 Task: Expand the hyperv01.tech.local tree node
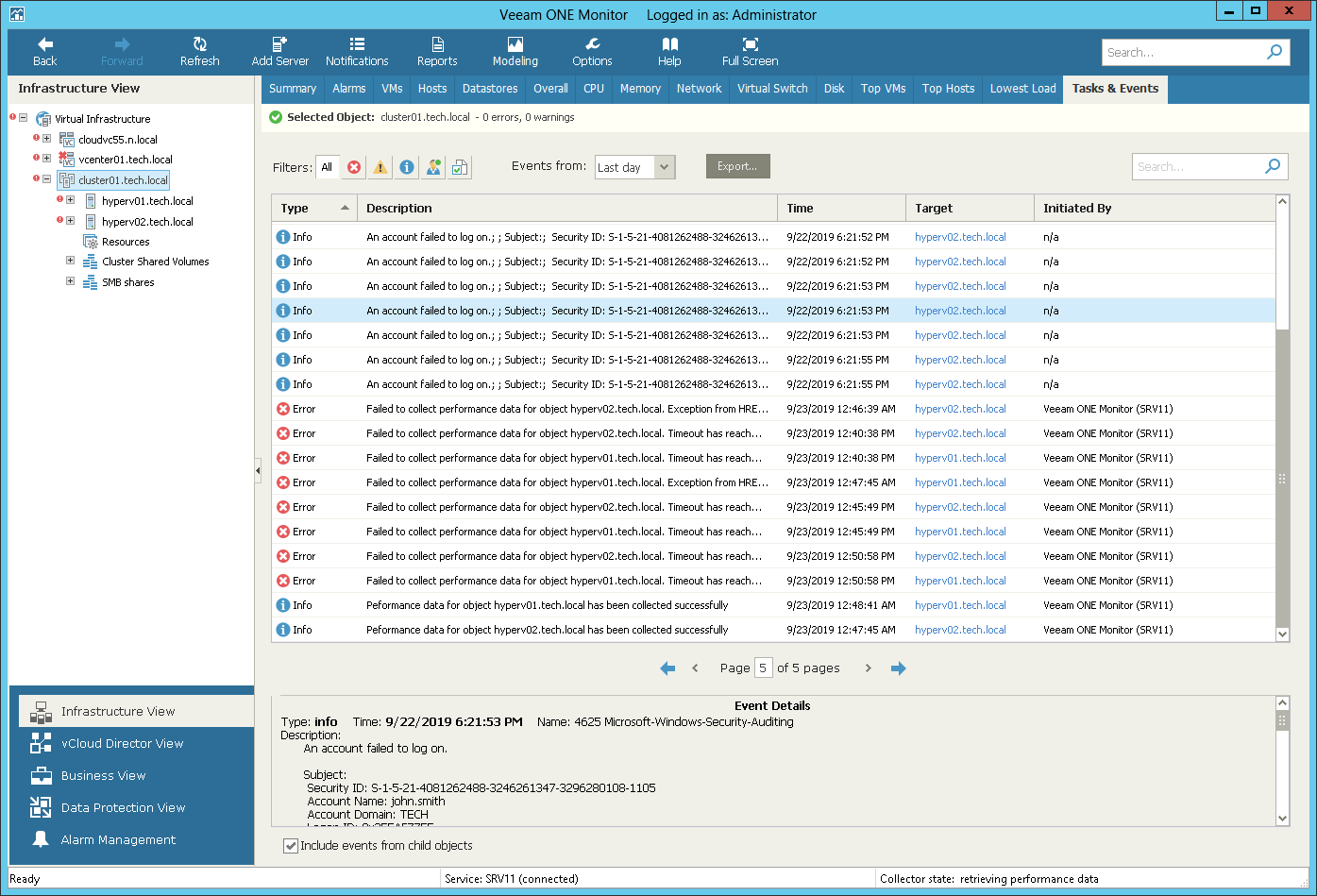click(x=70, y=200)
